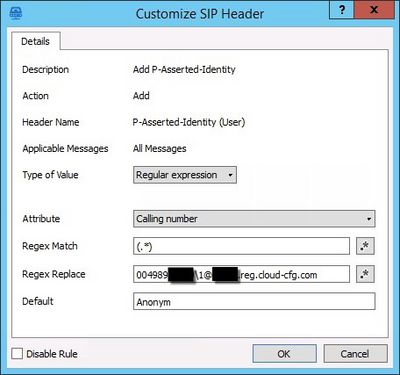The width and height of the screenshot is (400, 375).
Task: Focus the Regex Replace input field
Action: (241, 274)
